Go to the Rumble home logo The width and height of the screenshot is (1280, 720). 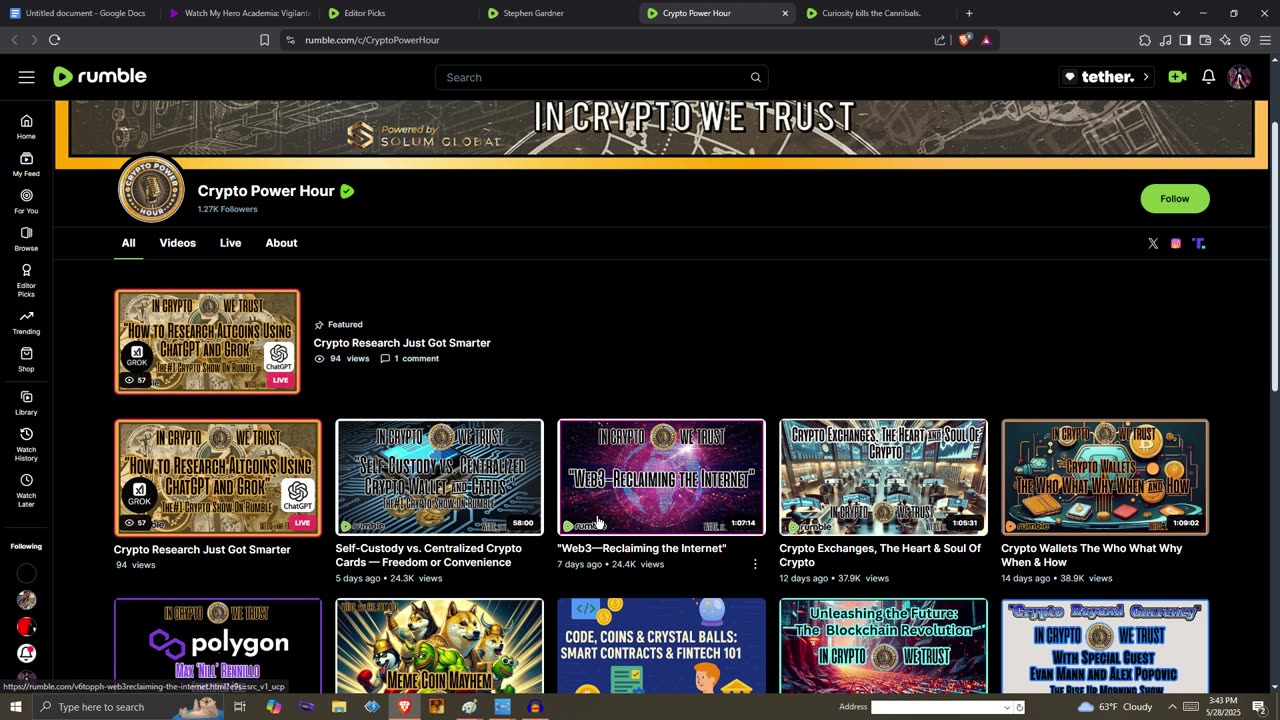[100, 77]
